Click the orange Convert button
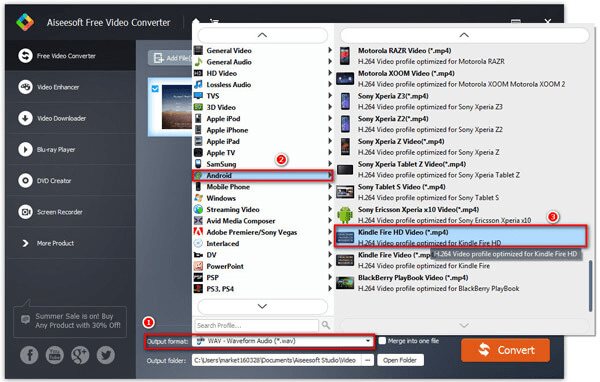Screen dimensions: 600x382 click(505, 350)
